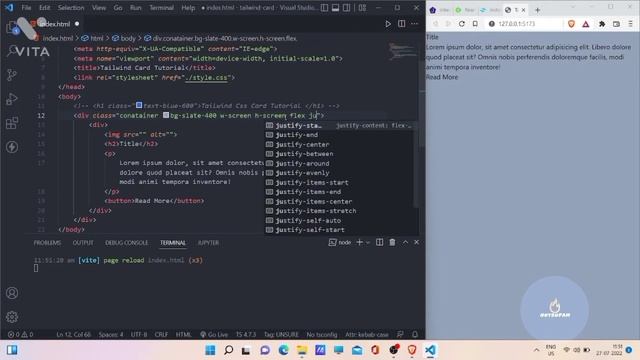Image resolution: width=640 pixels, height=360 pixels.
Task: Open Search on Windows taskbar
Action: click(229, 350)
